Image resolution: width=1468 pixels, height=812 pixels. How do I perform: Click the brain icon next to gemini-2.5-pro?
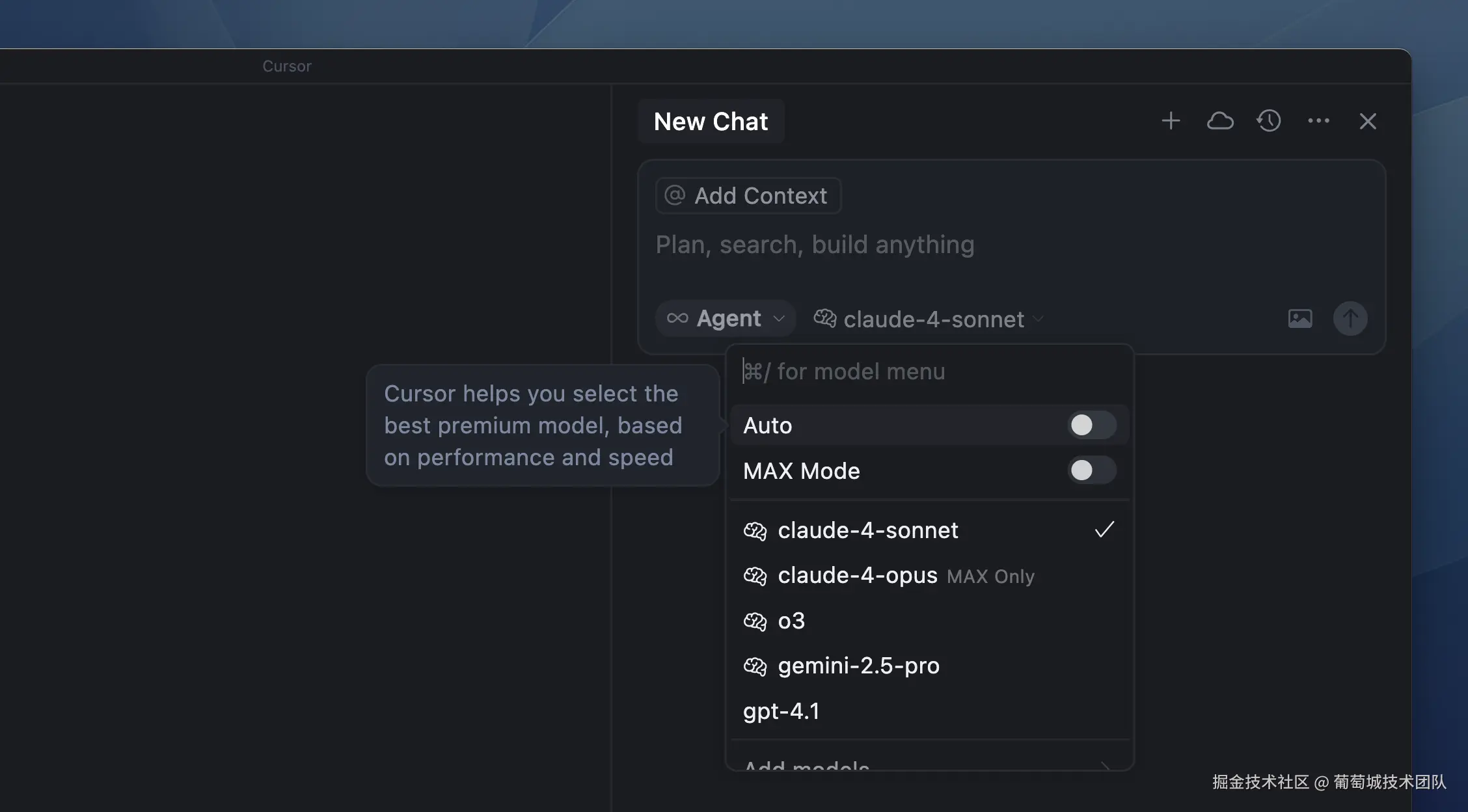tap(755, 666)
